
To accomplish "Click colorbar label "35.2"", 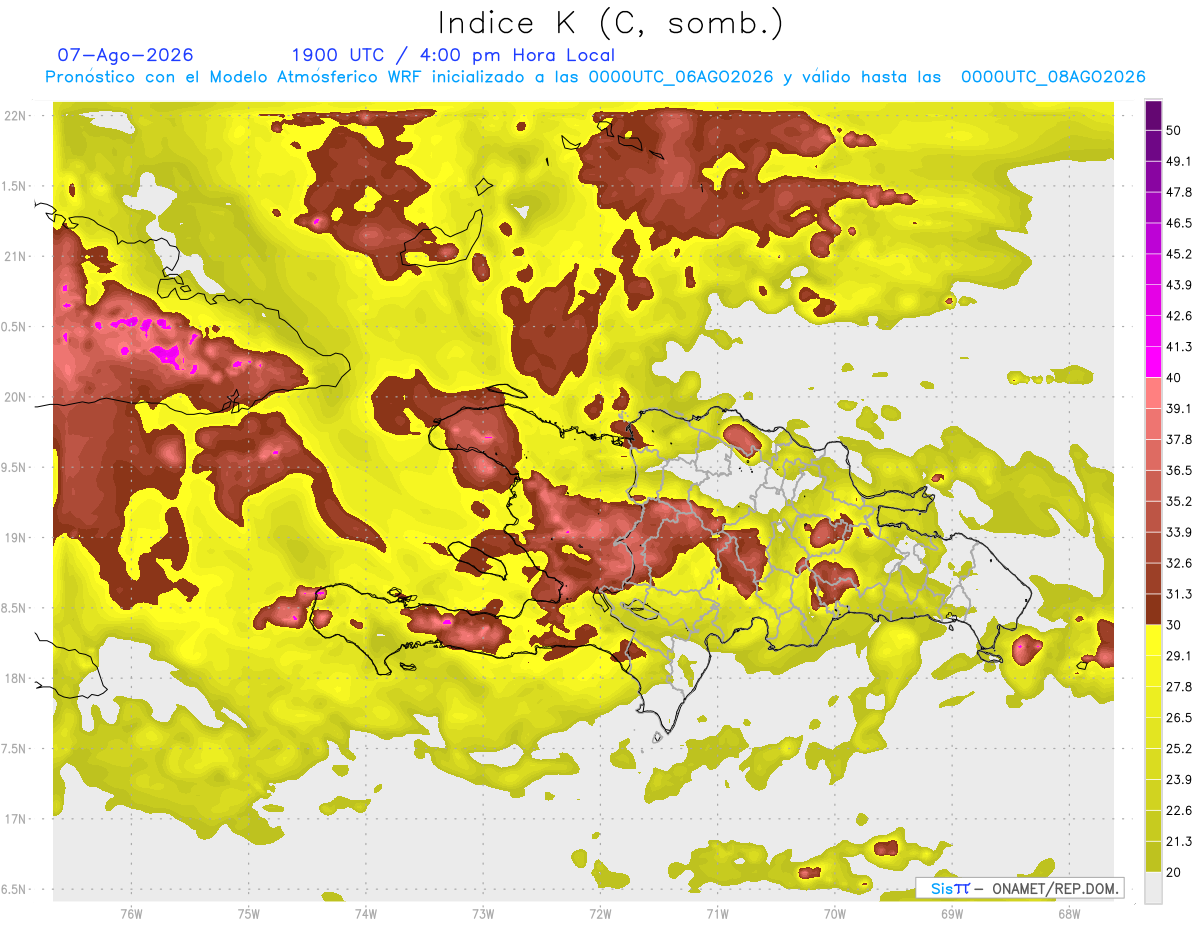I will click(x=1179, y=501).
